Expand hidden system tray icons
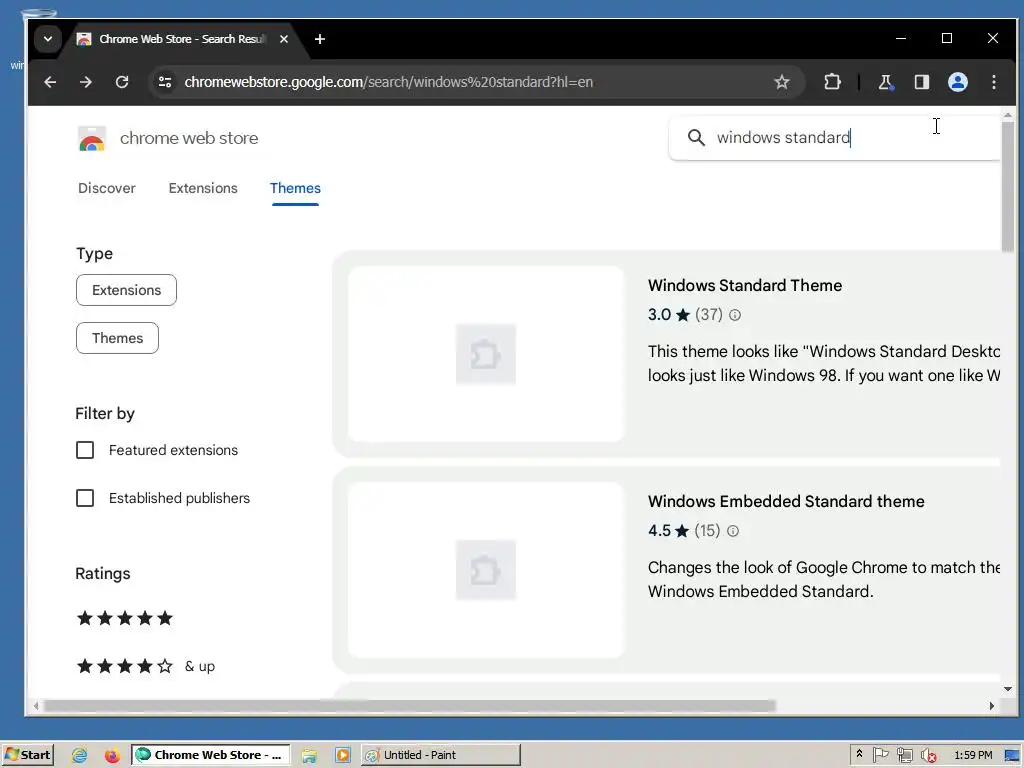Screen dimensions: 1024x768 pos(859,754)
